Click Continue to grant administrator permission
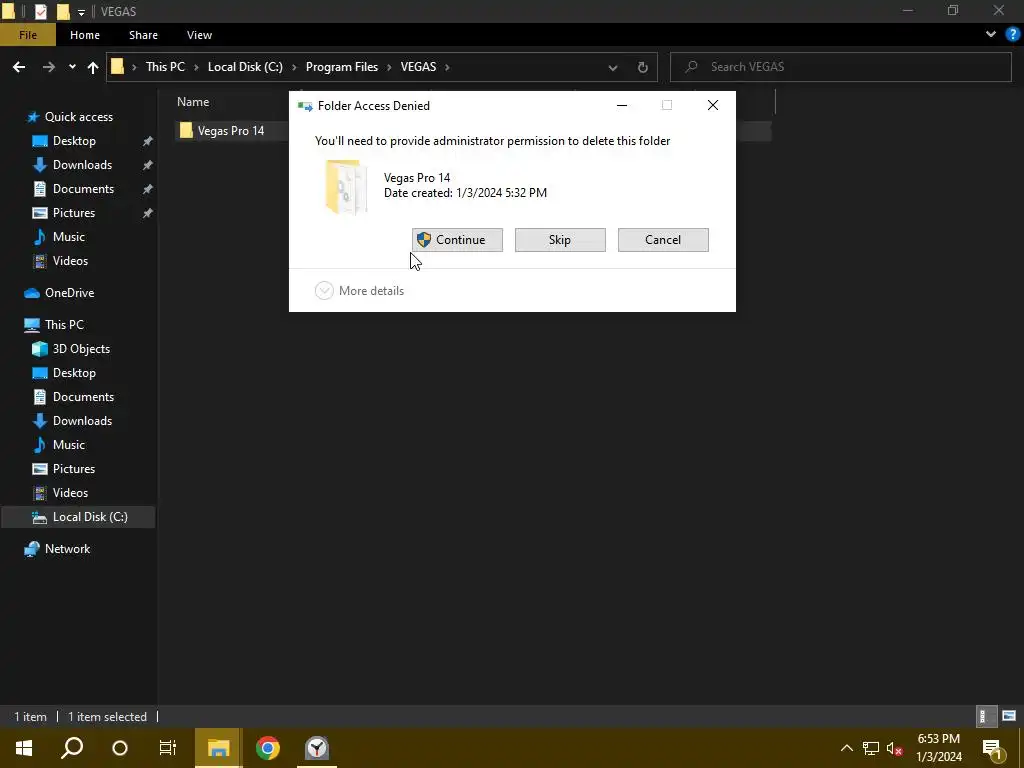The image size is (1024, 768). [x=457, y=240]
